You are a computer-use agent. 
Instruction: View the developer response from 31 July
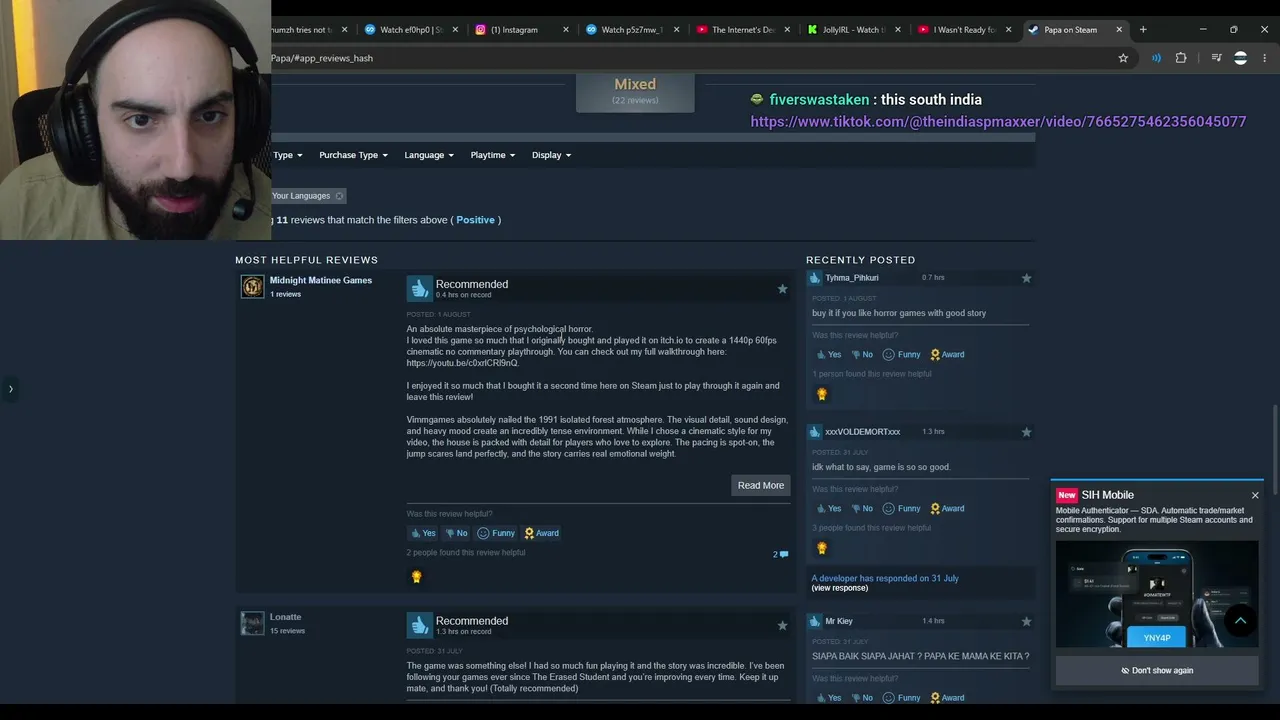point(839,588)
